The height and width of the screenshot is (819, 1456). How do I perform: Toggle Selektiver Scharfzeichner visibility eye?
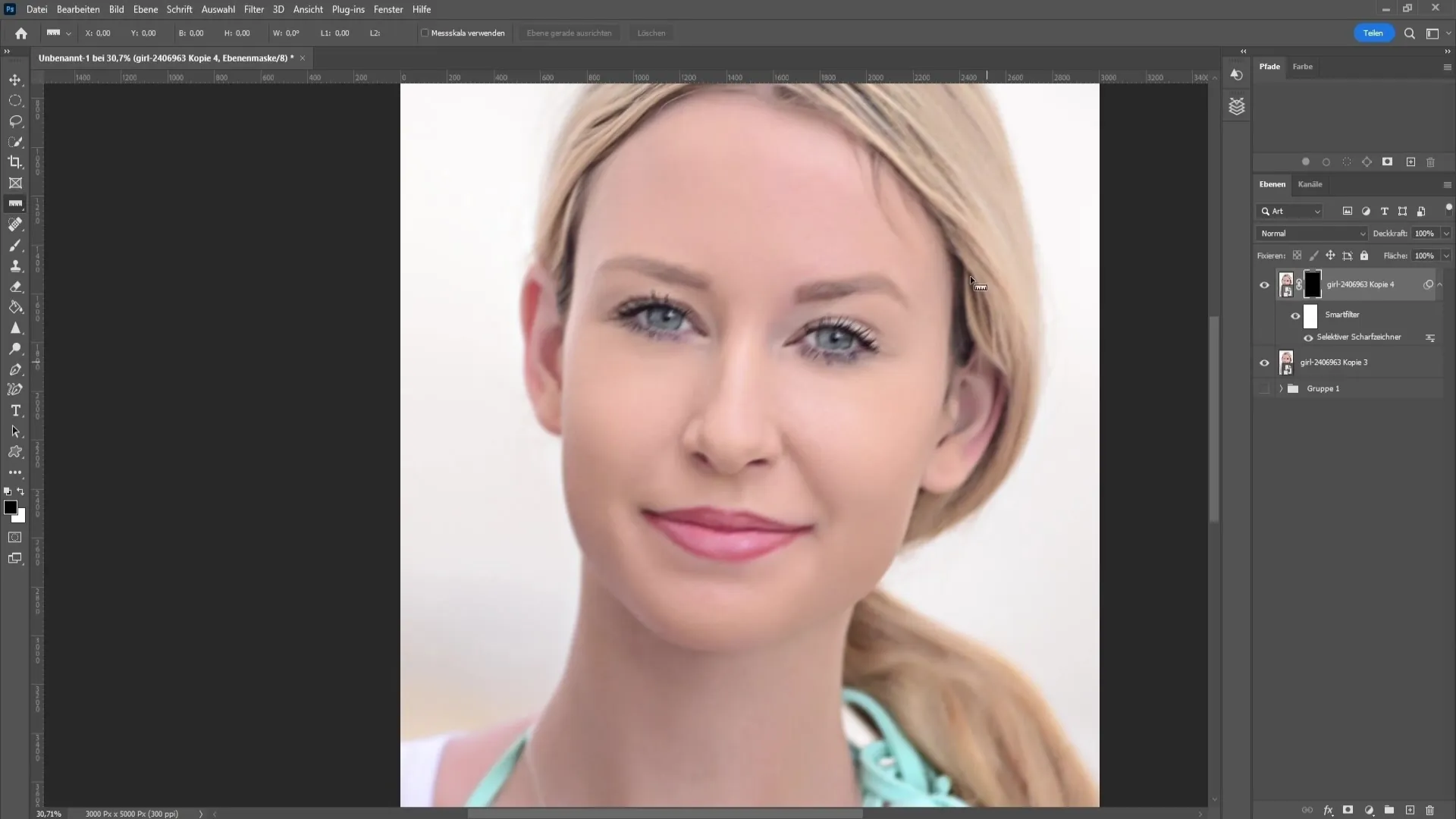1308,338
